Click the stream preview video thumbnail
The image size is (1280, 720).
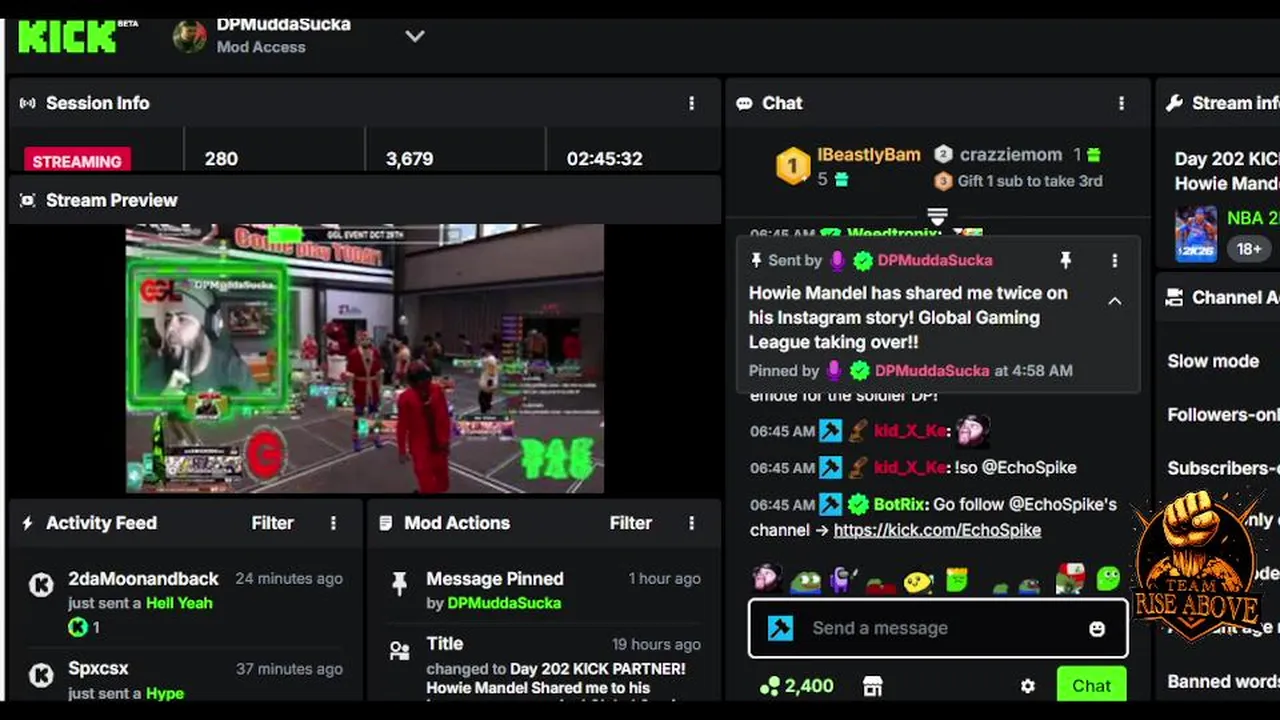(364, 358)
